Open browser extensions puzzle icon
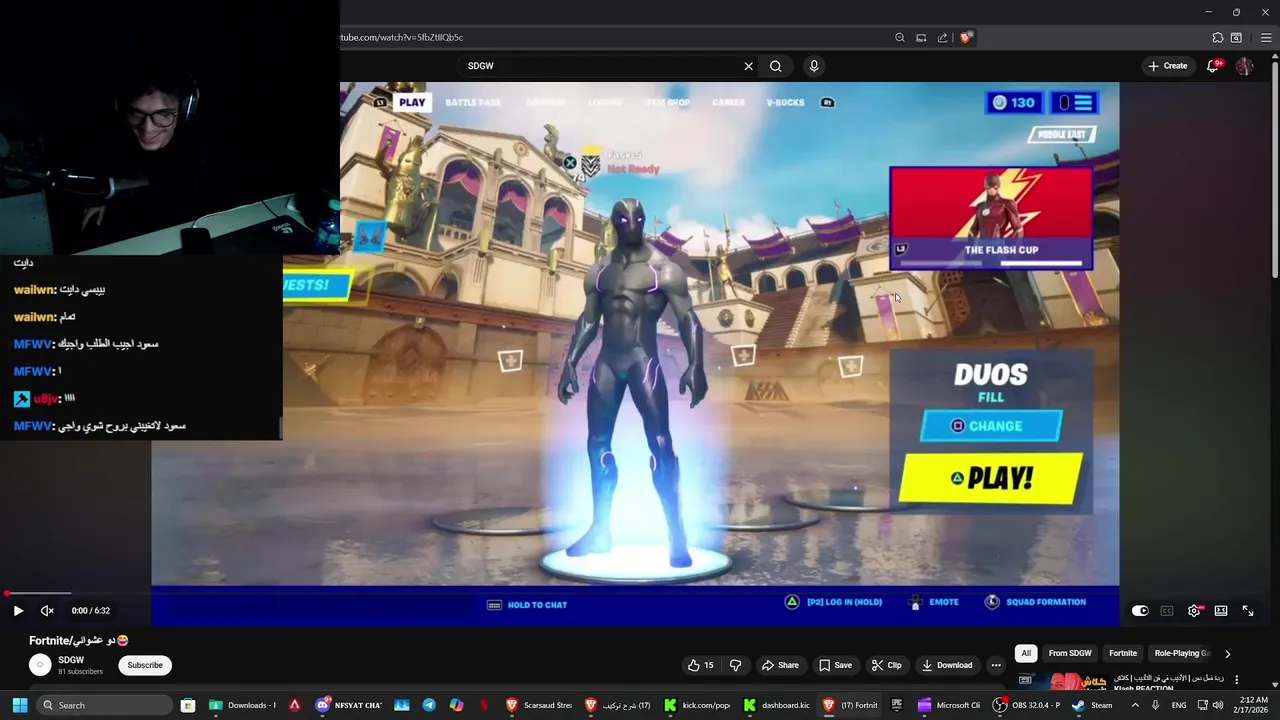Screen dimensions: 1280x720 coord(1217,37)
